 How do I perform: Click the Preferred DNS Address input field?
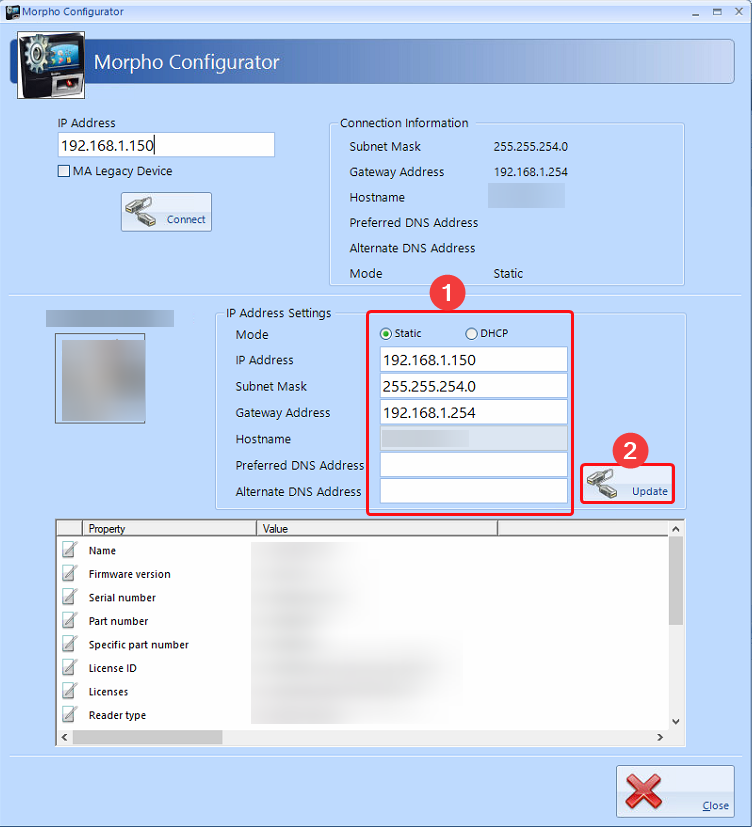474,465
